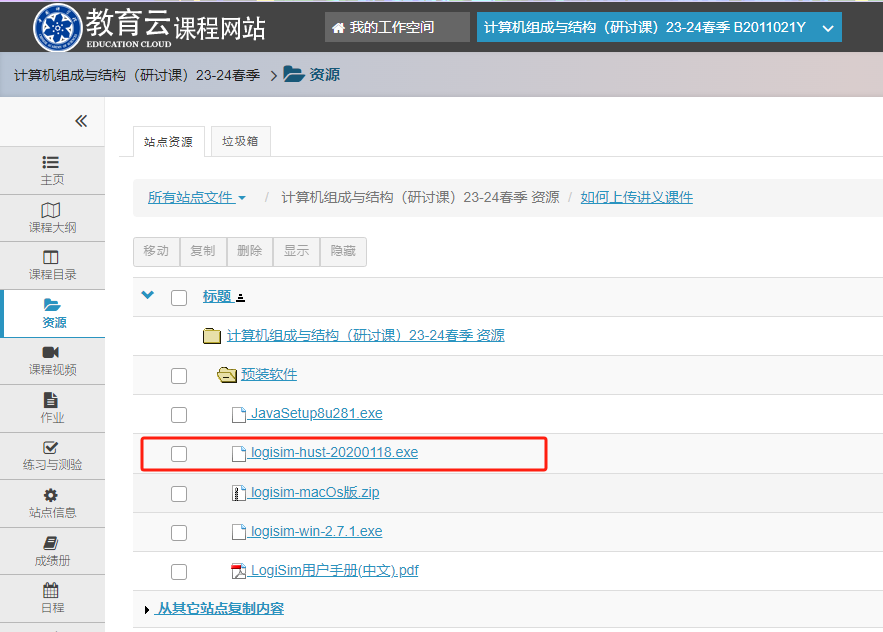Click the Education Cloud logo emblem

pyautogui.click(x=57, y=27)
